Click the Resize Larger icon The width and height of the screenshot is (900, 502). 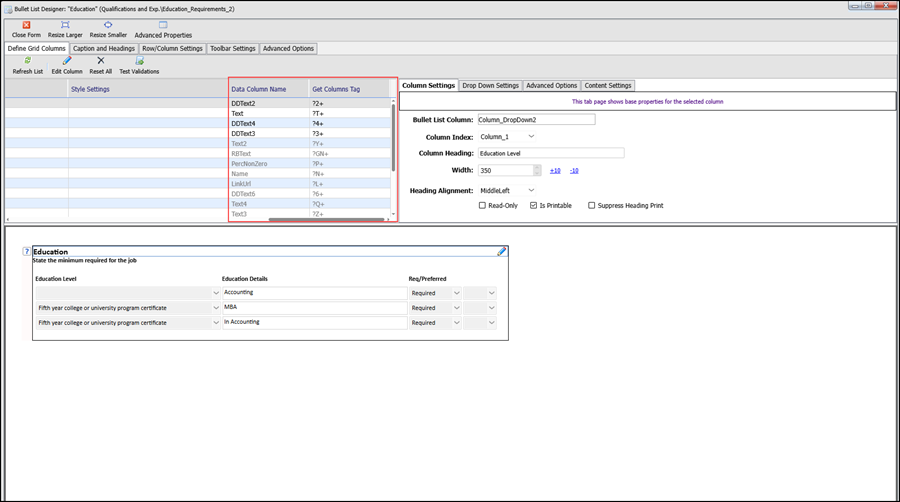[x=65, y=25]
